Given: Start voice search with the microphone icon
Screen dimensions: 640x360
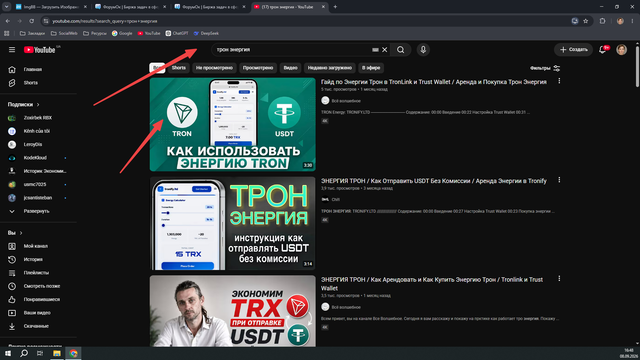Looking at the screenshot, I should click(x=423, y=50).
